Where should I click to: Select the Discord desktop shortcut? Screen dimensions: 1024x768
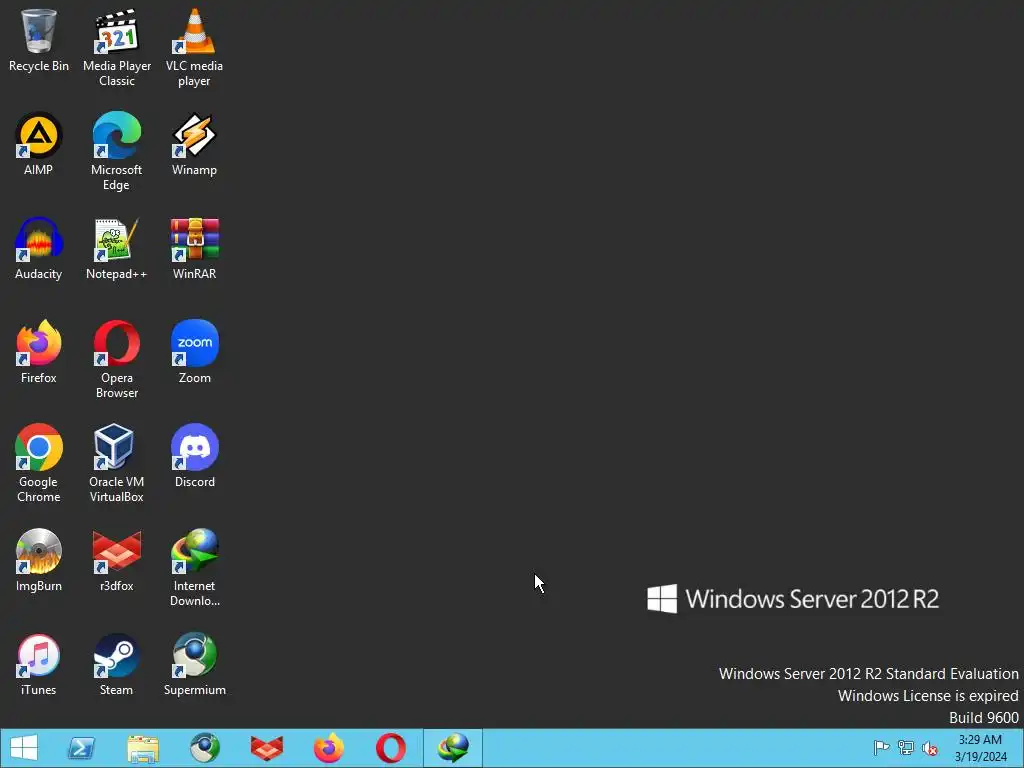coord(195,456)
